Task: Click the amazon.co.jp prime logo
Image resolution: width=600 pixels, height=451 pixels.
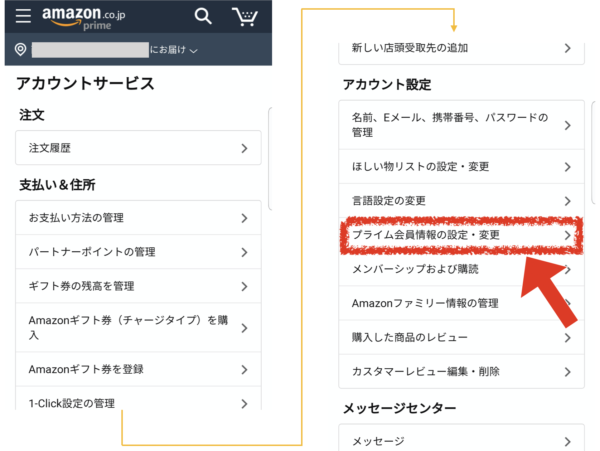Action: (83, 18)
